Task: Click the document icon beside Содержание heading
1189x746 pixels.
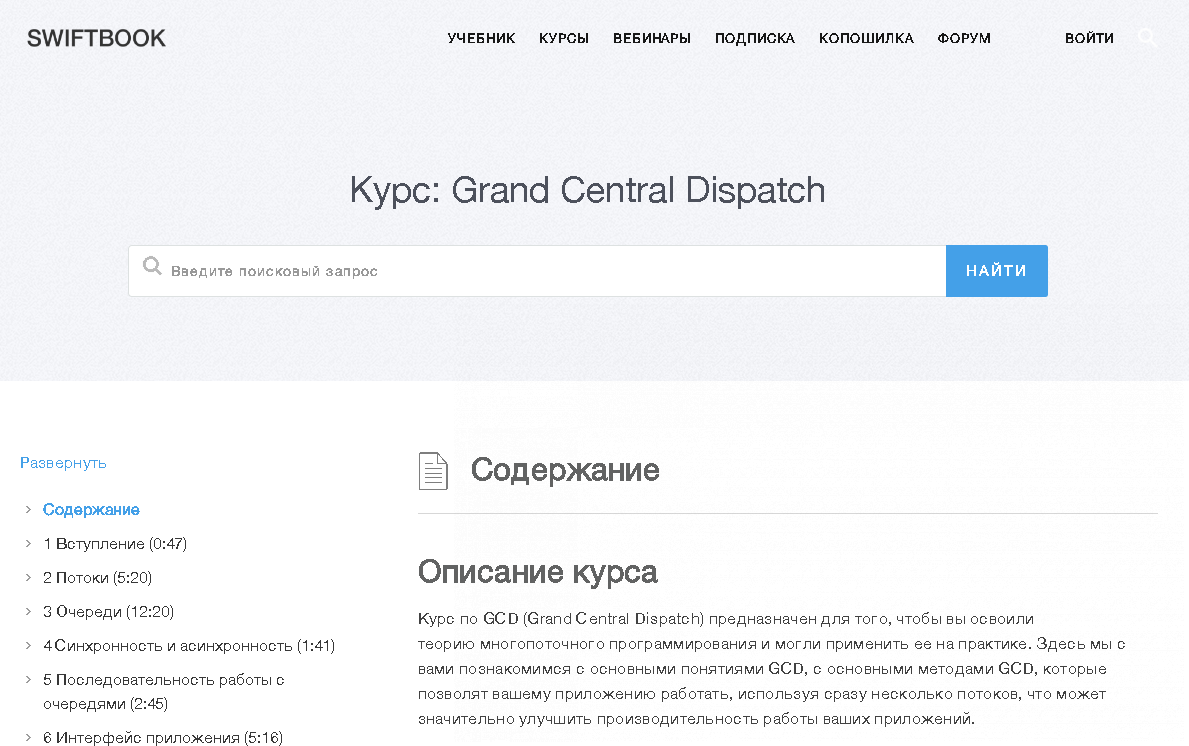Action: point(433,471)
